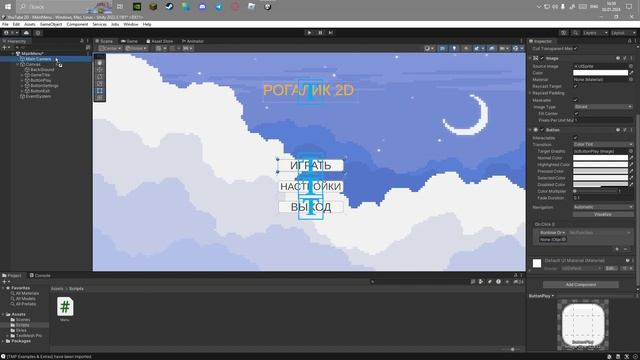Image resolution: width=640 pixels, height=360 pixels.
Task: Switch to the Animator tab
Action: click(x=193, y=41)
